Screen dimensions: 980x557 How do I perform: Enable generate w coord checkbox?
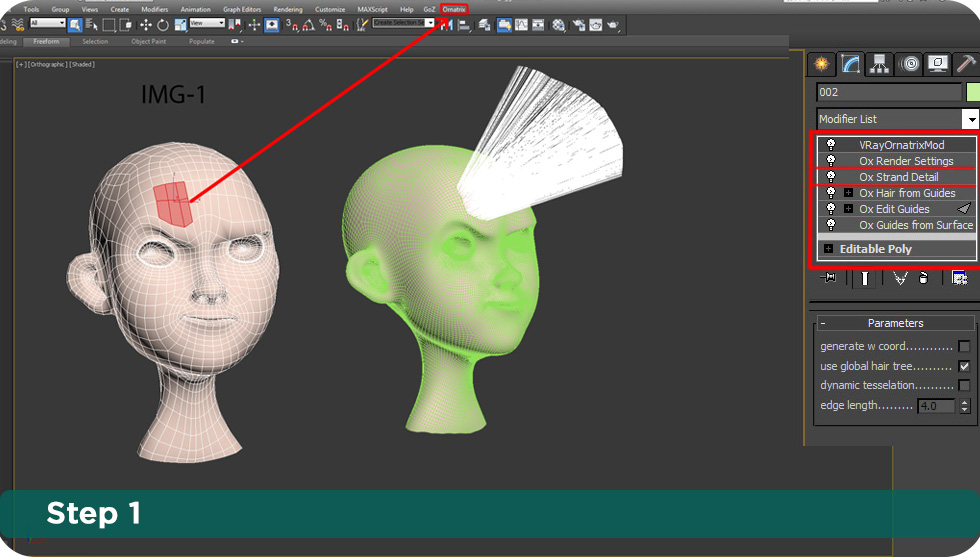[964, 347]
